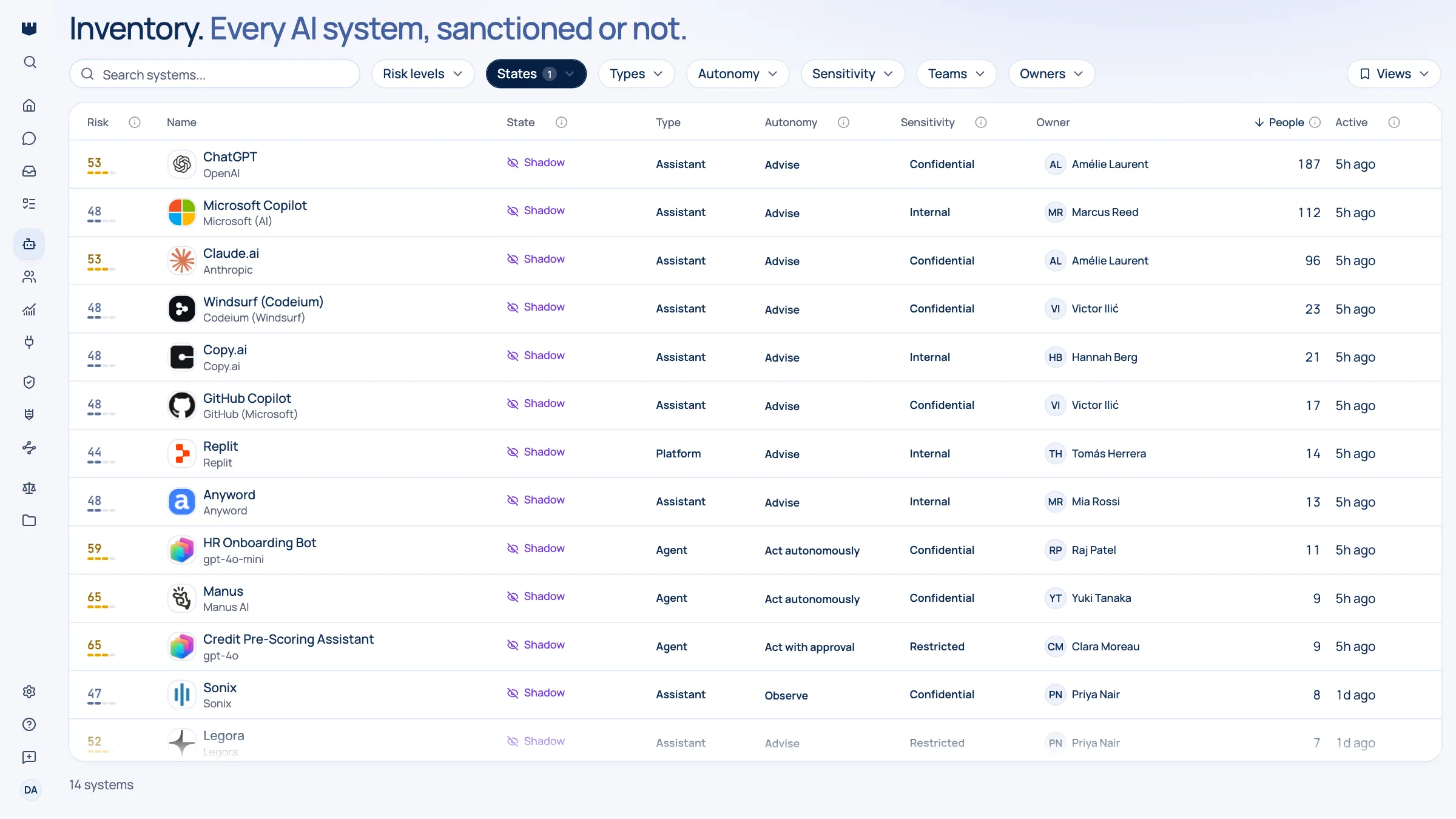Open the Home icon in the sidebar

[x=29, y=106]
